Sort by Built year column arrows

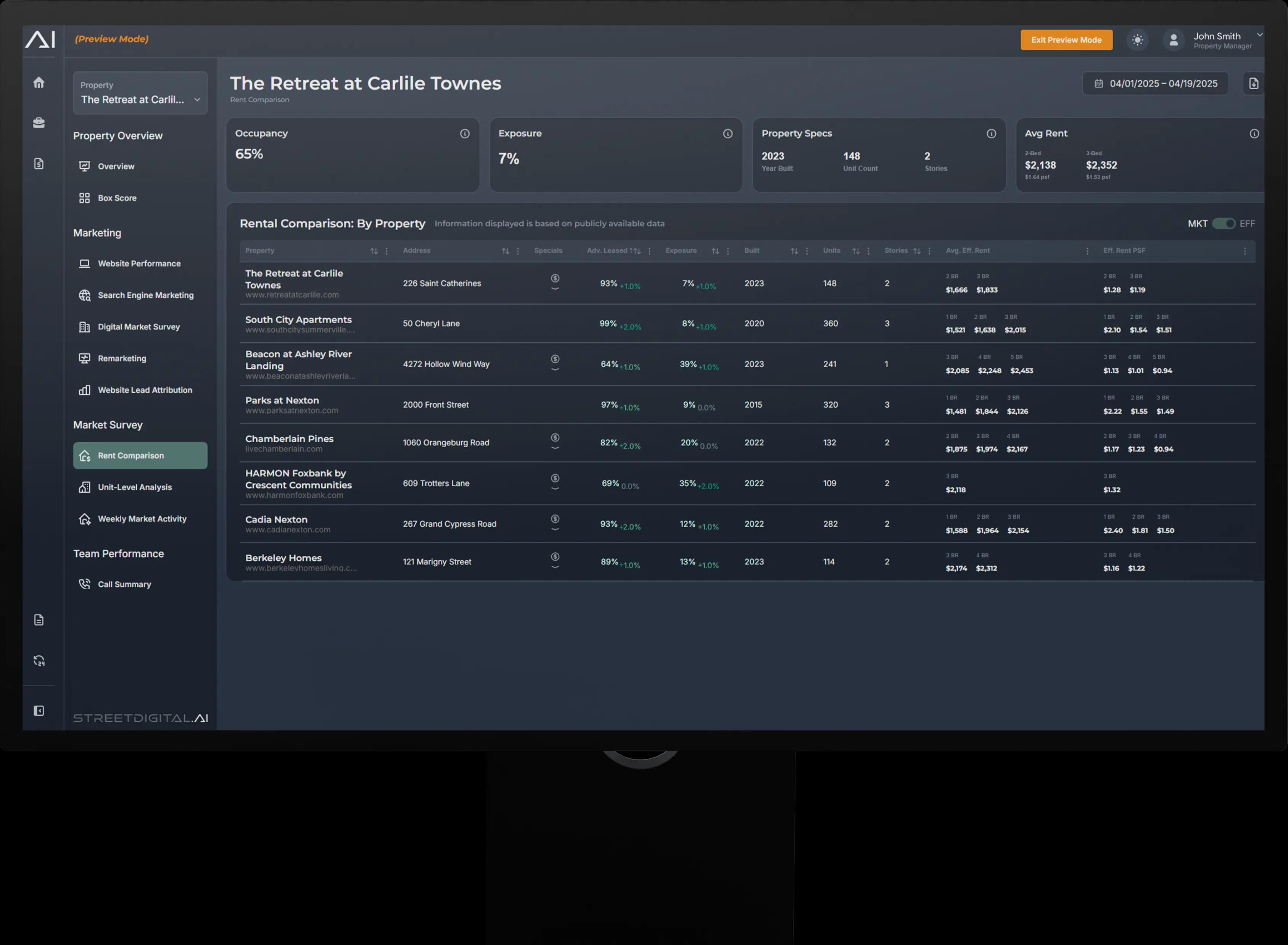click(x=794, y=251)
